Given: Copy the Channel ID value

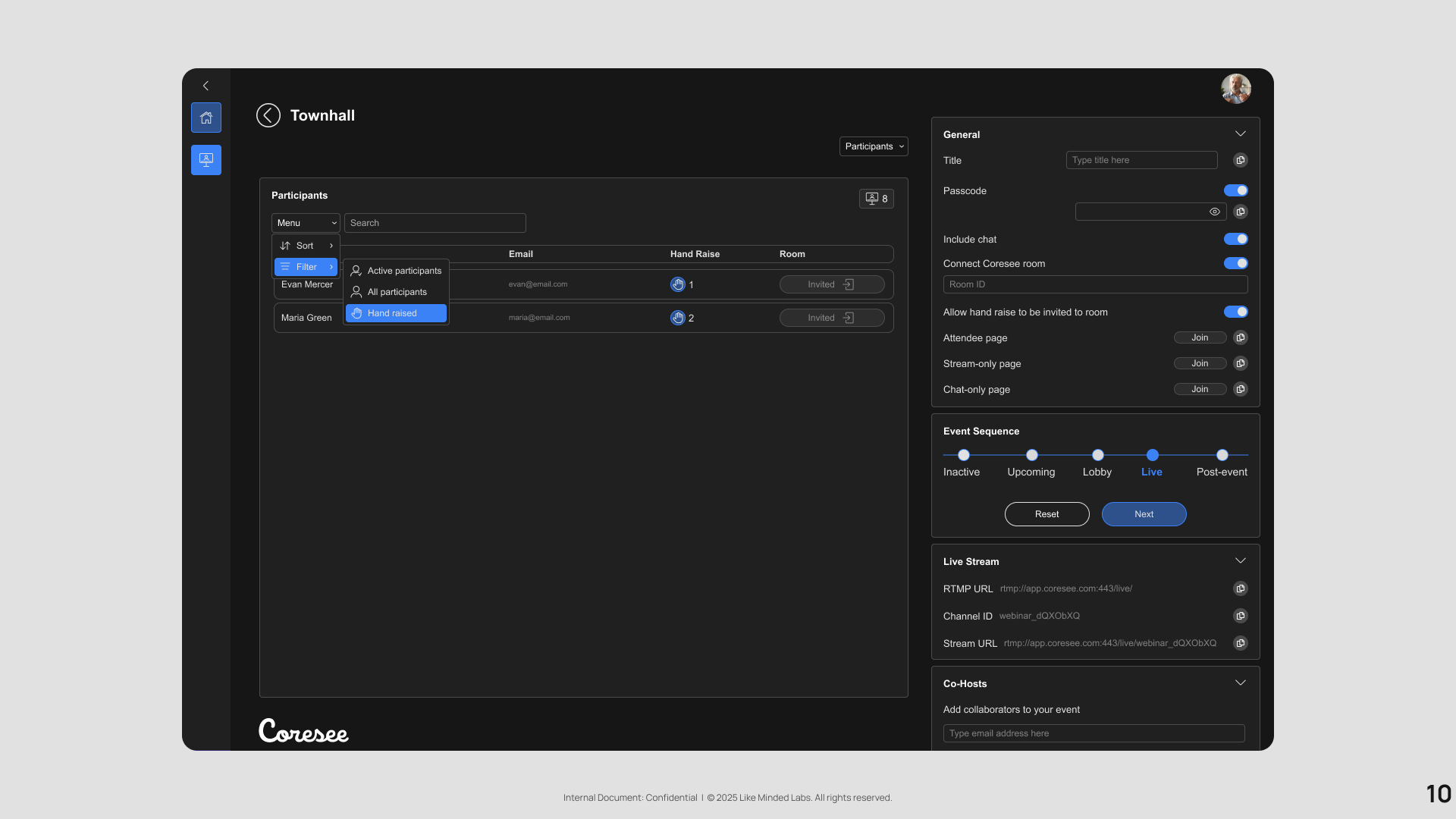Looking at the screenshot, I should [1241, 616].
